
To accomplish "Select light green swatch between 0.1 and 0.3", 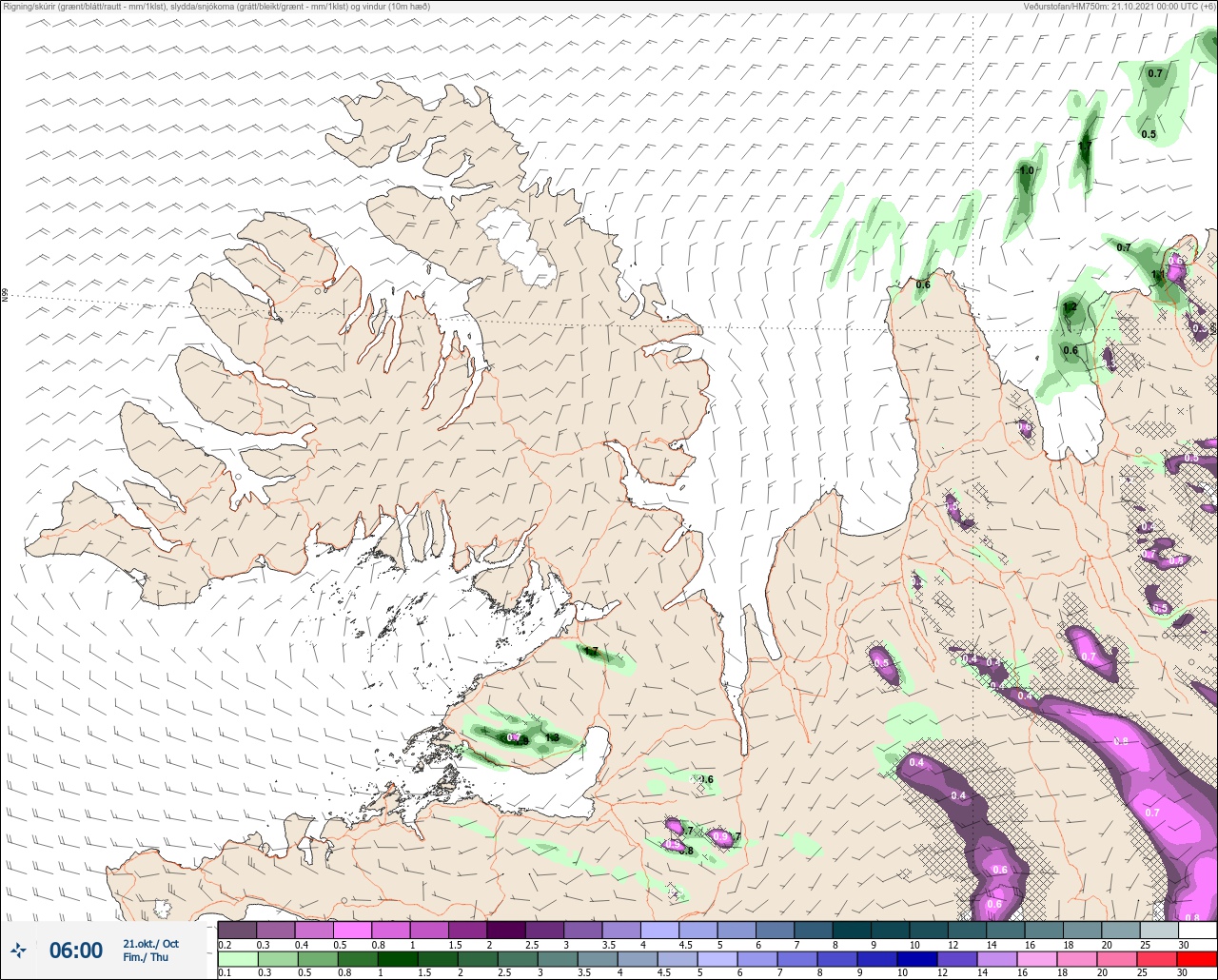I will click(237, 958).
